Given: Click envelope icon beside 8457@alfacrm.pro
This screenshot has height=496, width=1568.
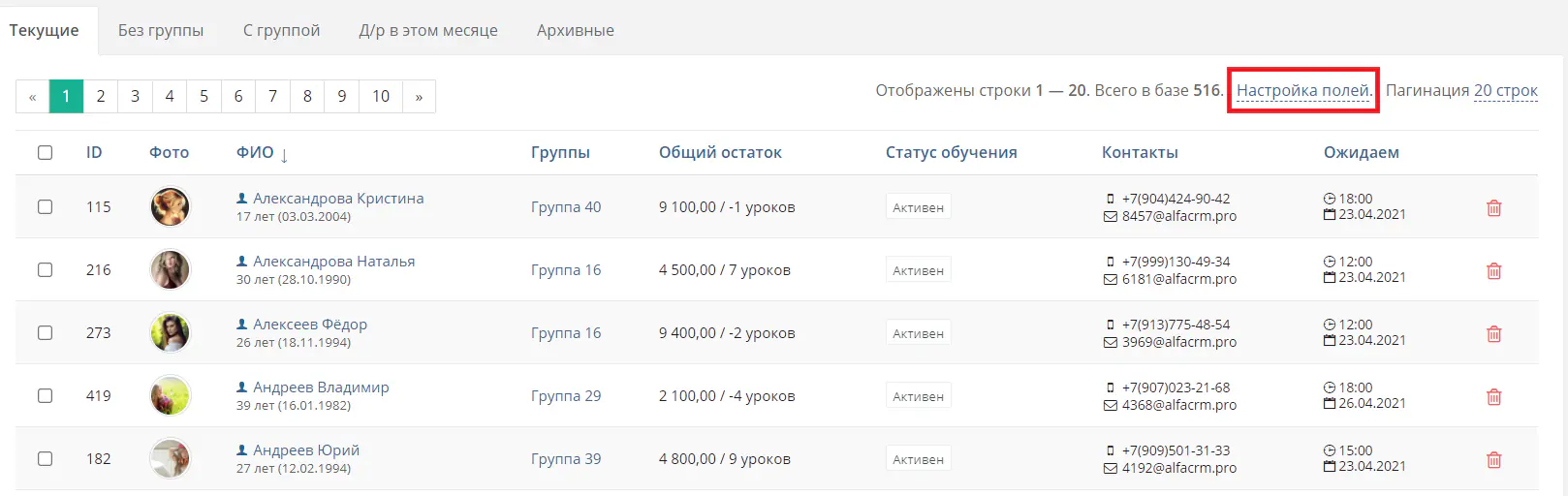Looking at the screenshot, I should click(1111, 216).
